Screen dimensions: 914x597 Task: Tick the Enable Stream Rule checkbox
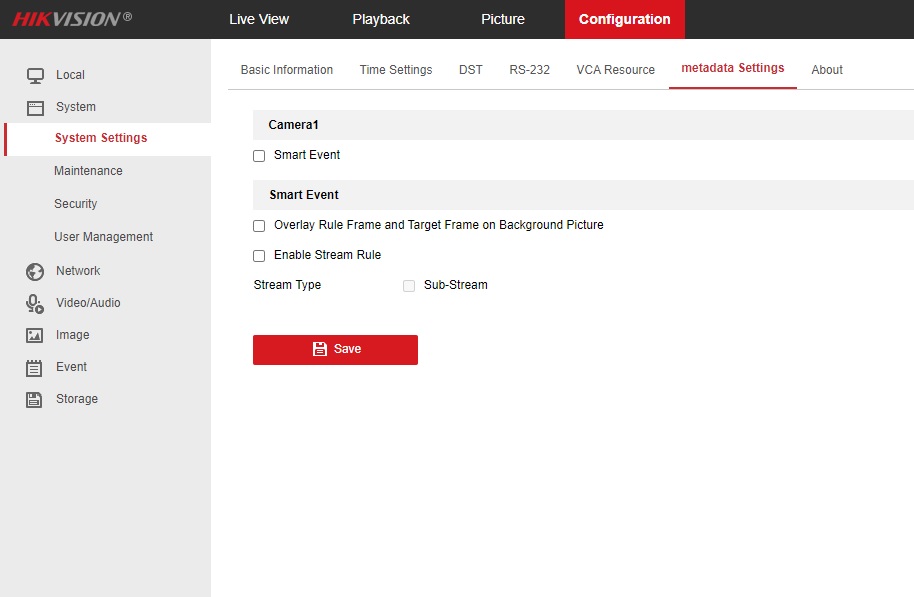(x=259, y=256)
